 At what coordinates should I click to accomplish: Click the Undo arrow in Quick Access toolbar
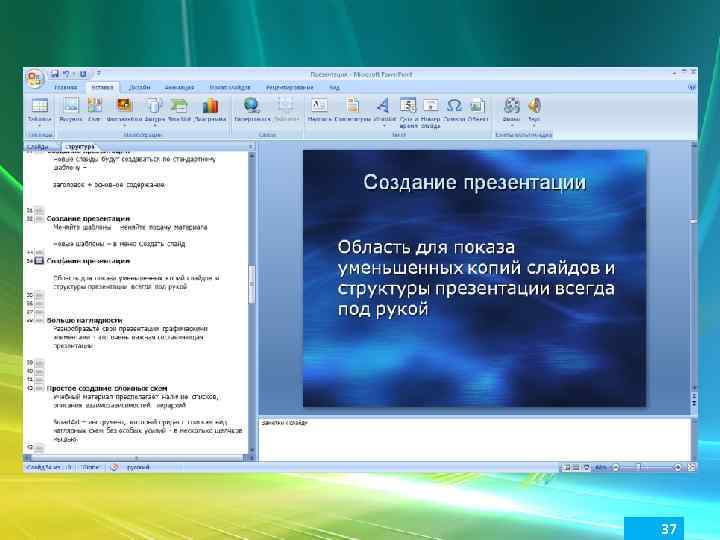(67, 73)
